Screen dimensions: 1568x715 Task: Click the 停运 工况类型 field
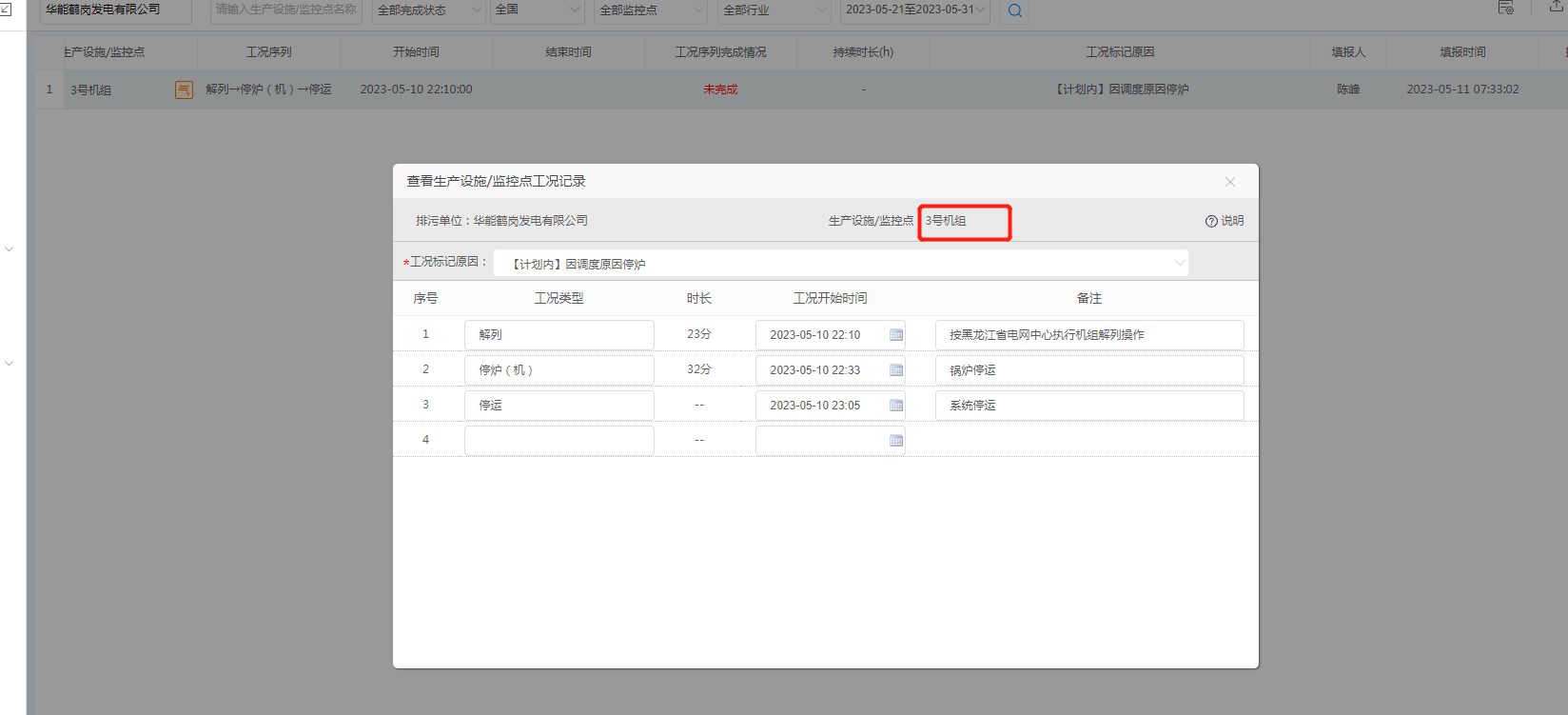[559, 406]
